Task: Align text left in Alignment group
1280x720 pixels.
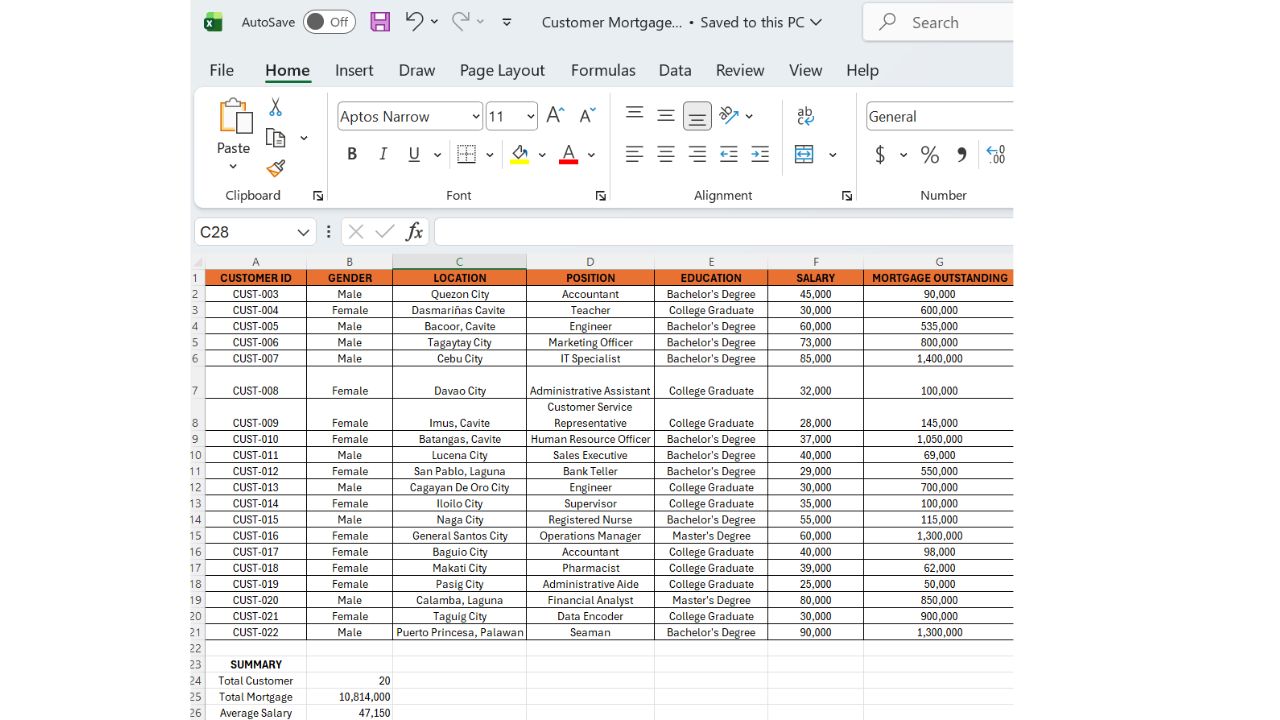Action: pos(634,154)
